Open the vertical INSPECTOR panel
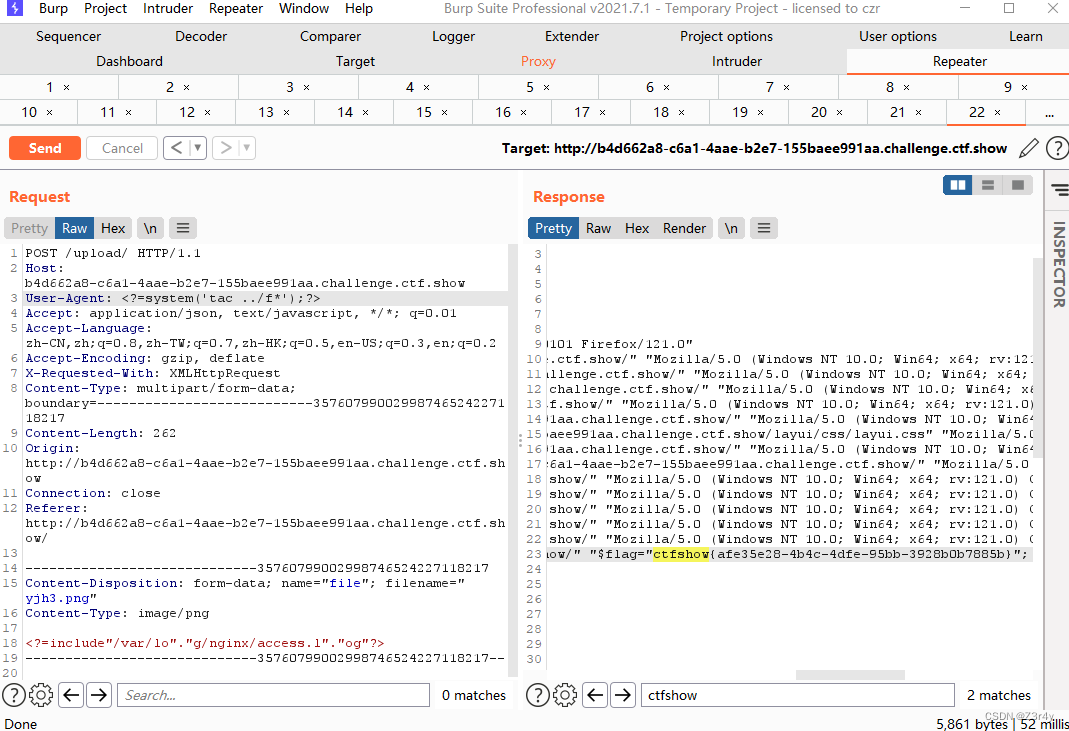 pyautogui.click(x=1058, y=264)
